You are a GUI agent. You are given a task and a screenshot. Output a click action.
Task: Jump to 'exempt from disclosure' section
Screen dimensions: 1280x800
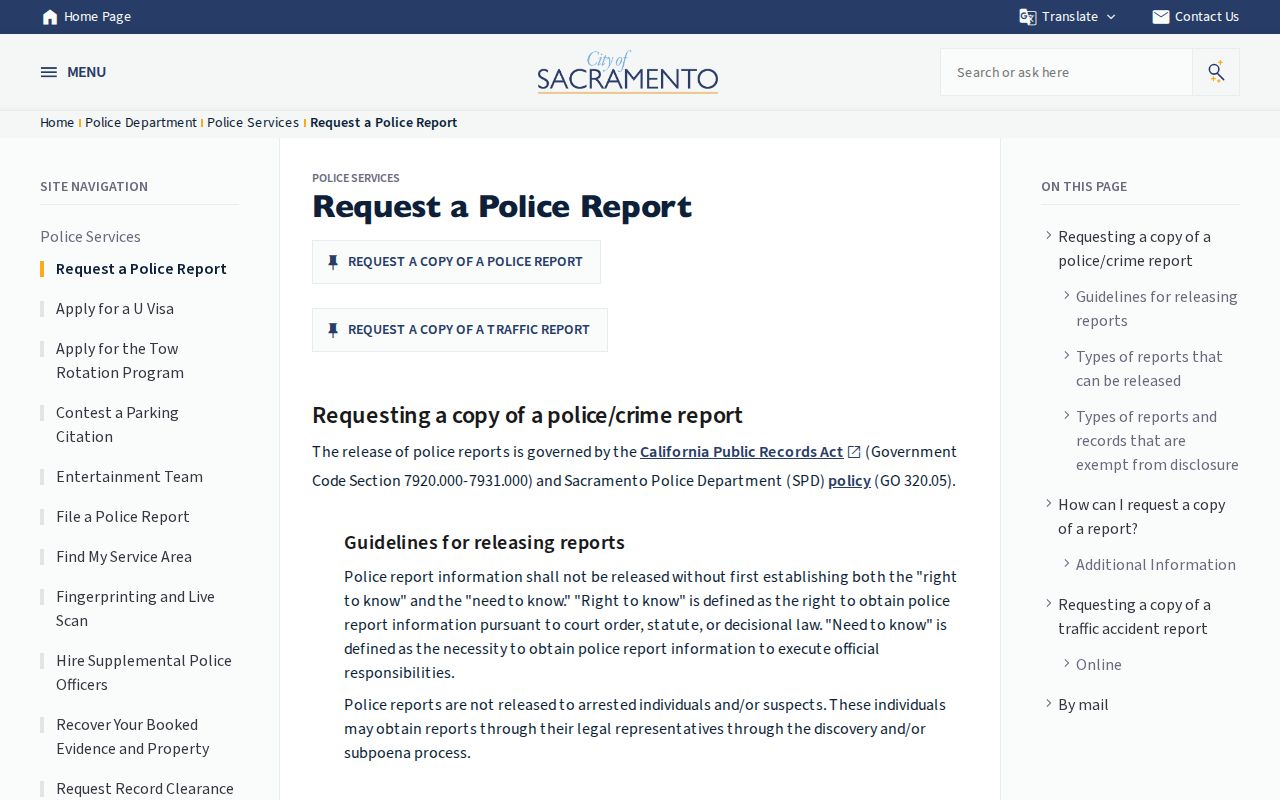pos(1157,441)
